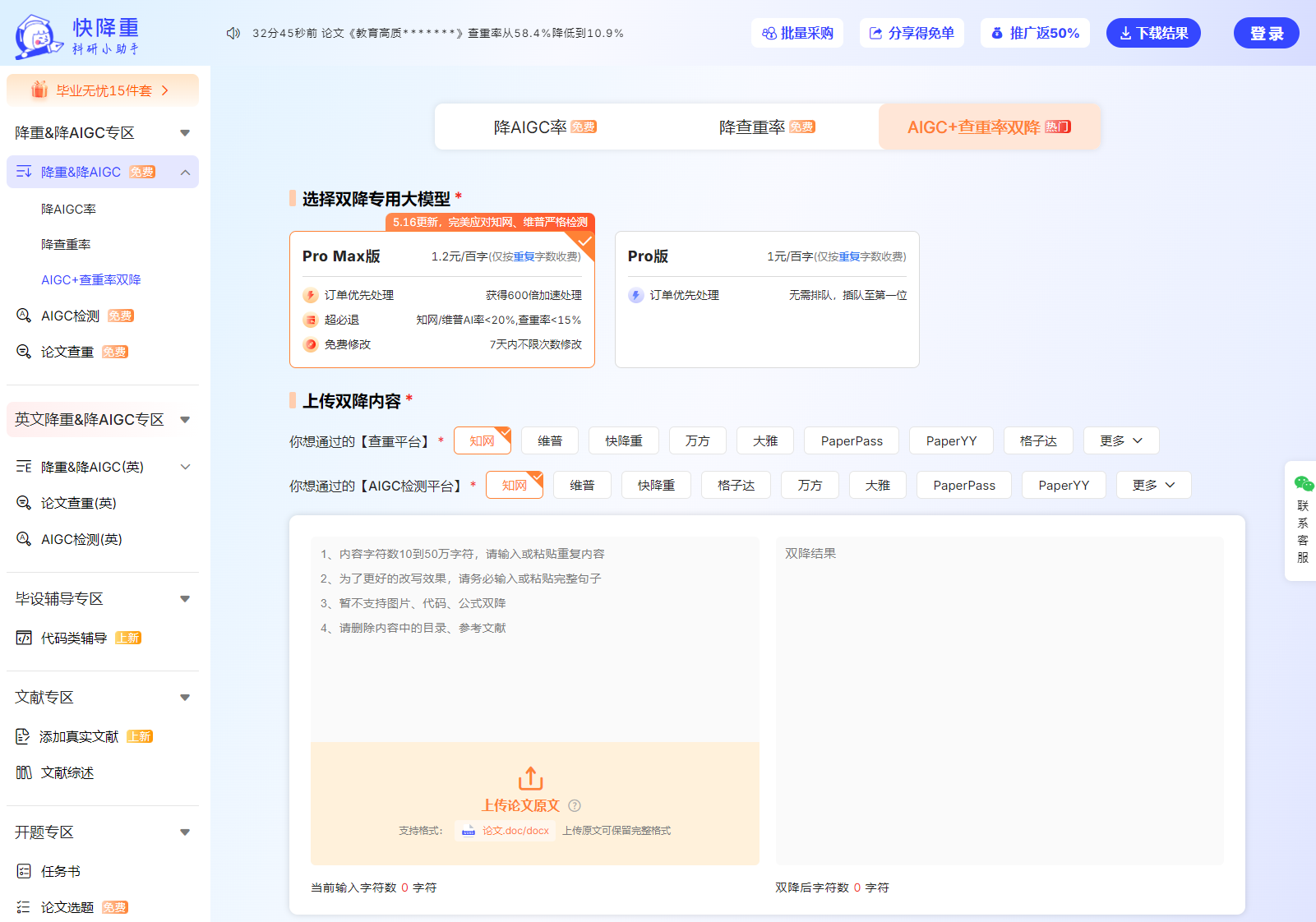The image size is (1316, 922).
Task: Select 大雅 as the 查重平台
Action: 765,441
